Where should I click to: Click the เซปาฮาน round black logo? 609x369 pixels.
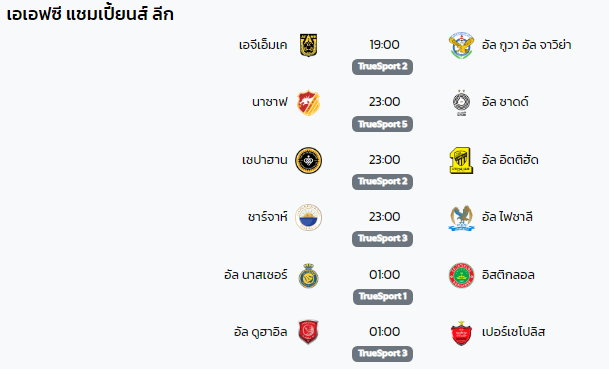[308, 160]
